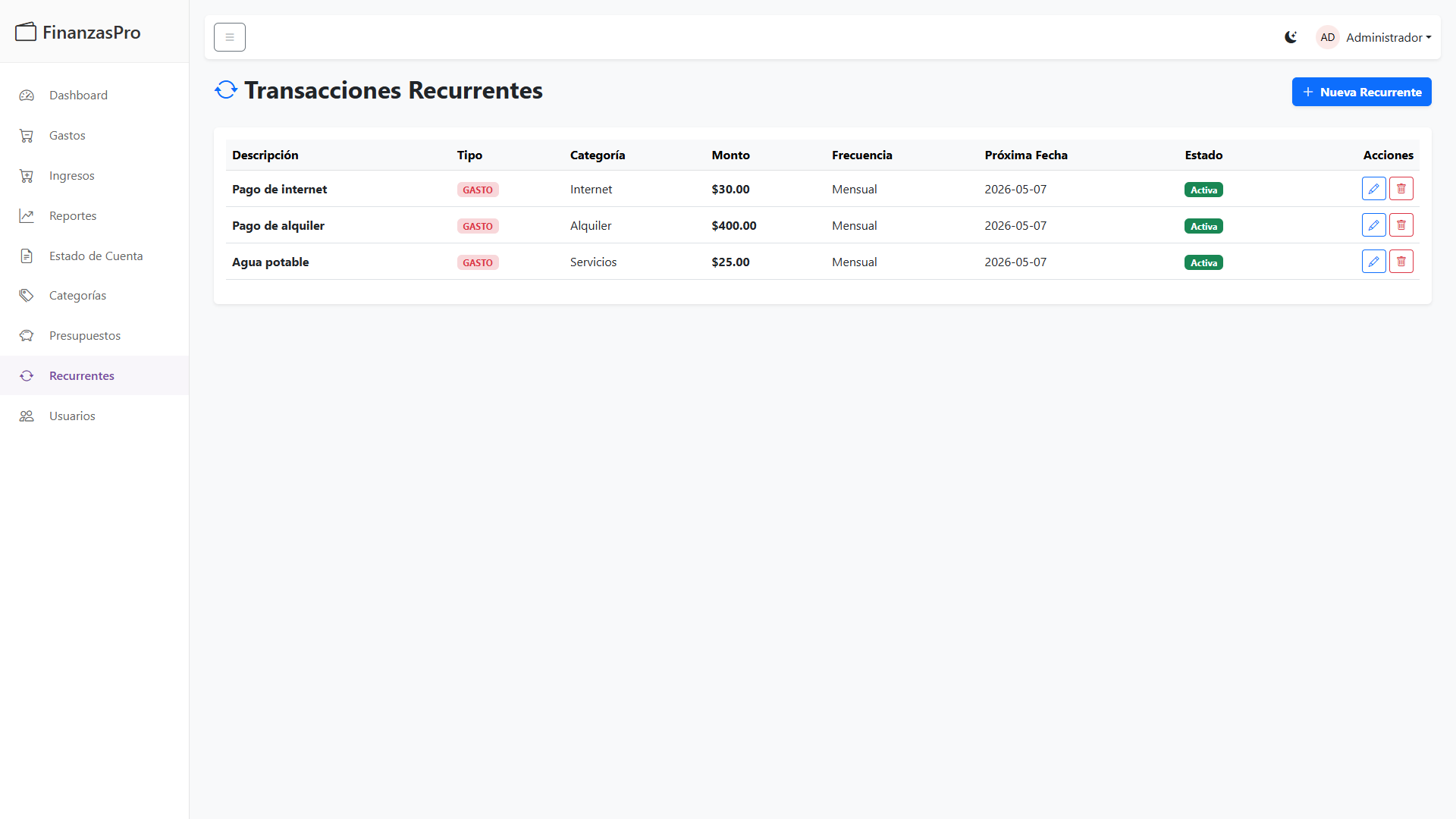Select Recurrentes menu item
The image size is (1456, 819).
click(94, 376)
